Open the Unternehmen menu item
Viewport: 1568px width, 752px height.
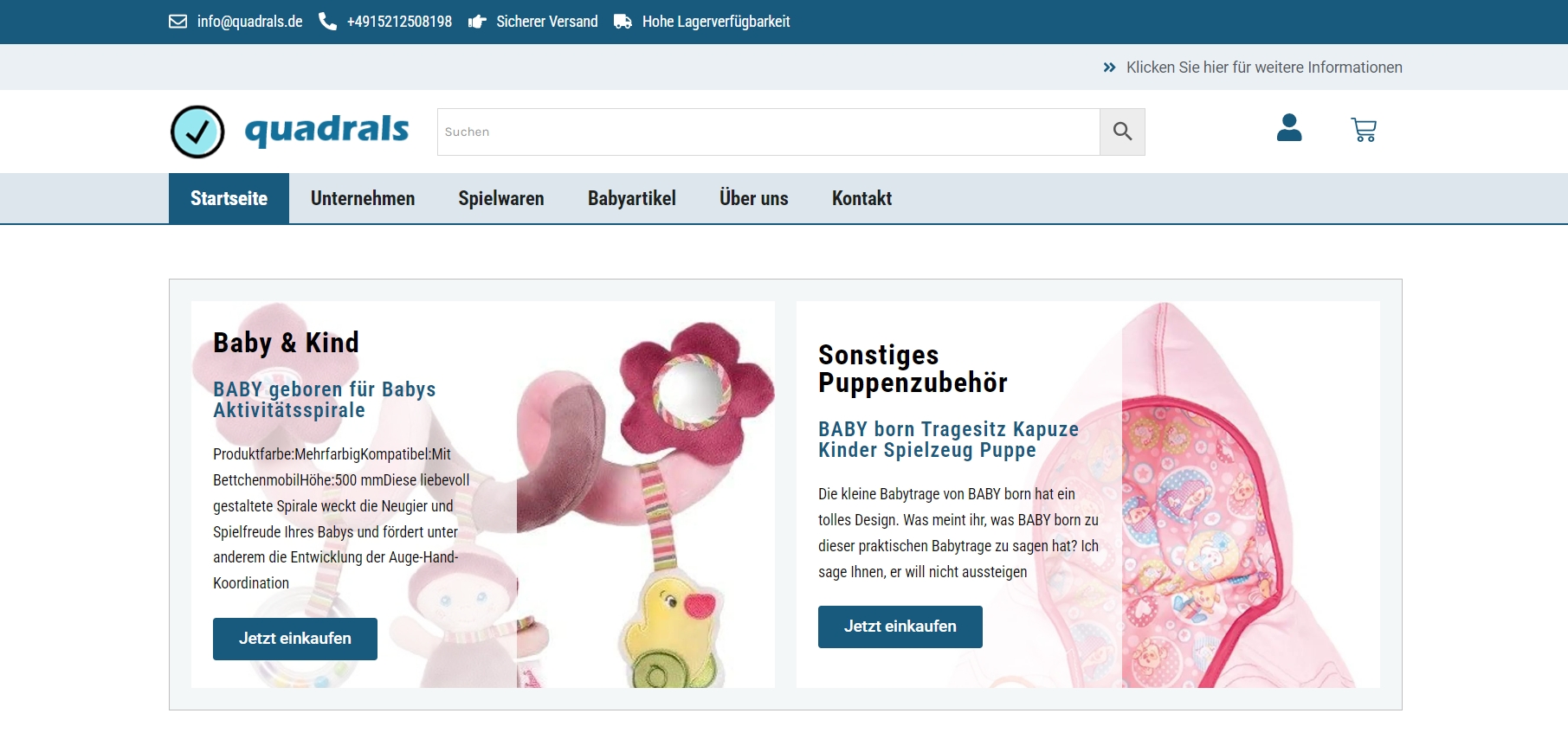[x=363, y=198]
